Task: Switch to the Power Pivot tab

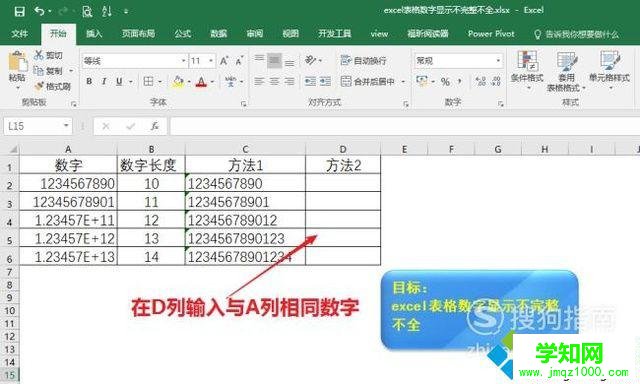Action: (491, 34)
